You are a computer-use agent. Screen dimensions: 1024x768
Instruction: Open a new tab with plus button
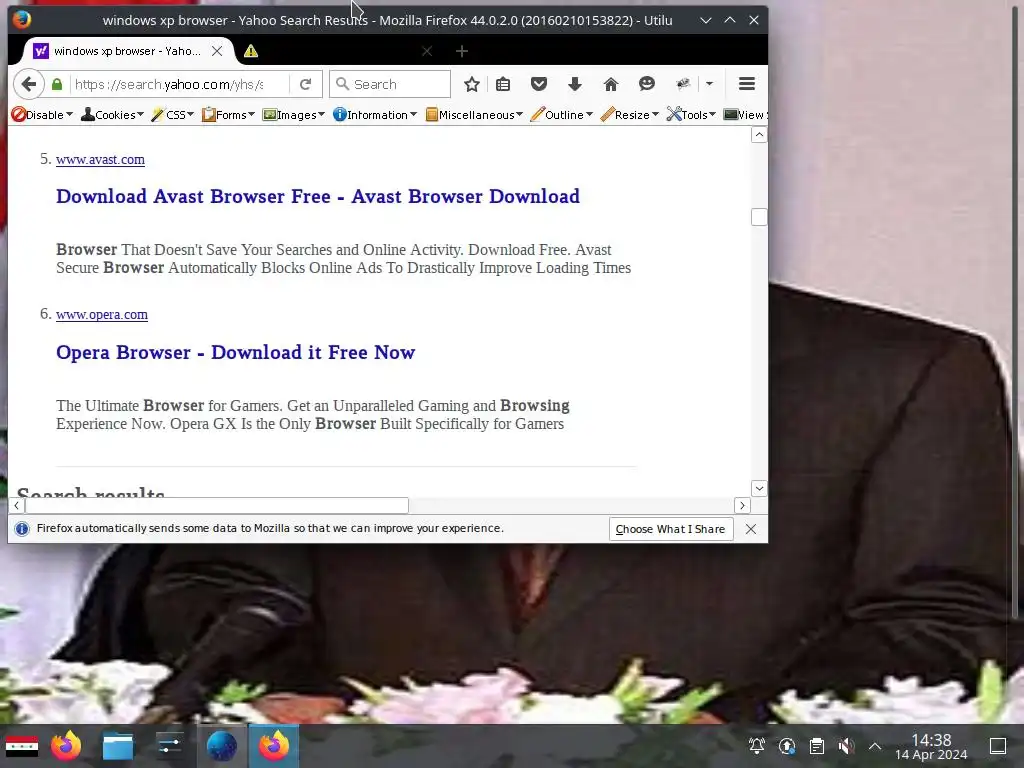point(462,51)
